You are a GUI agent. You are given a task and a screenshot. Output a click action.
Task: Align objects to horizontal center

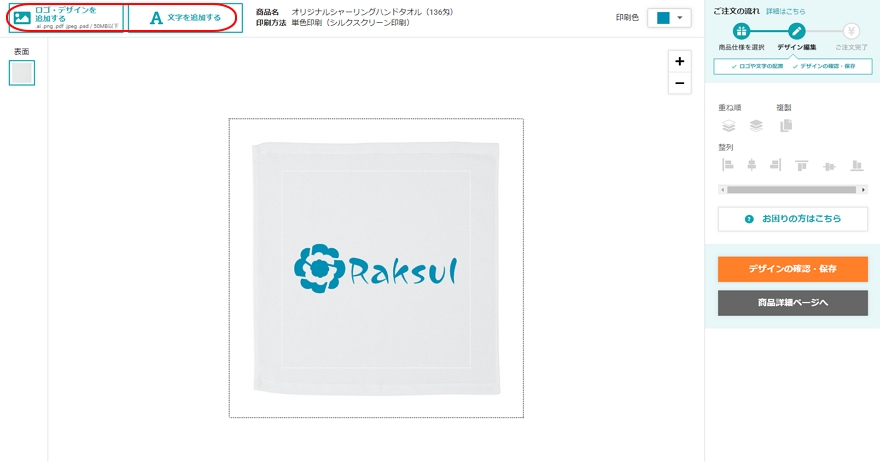[751, 165]
